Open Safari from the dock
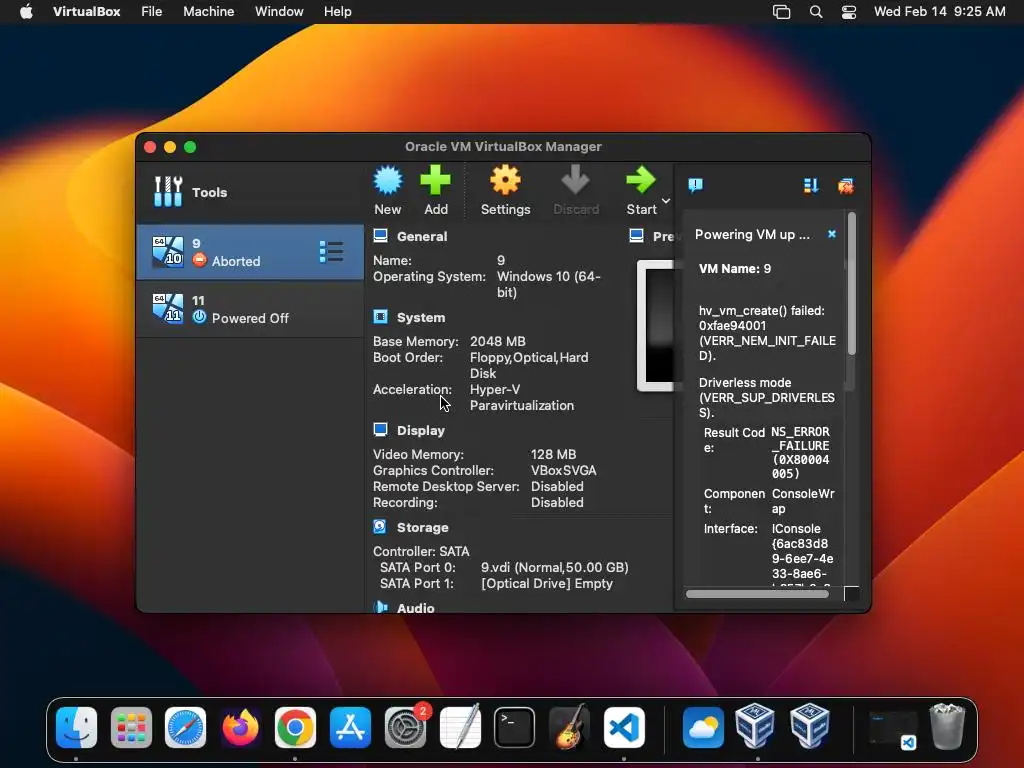The width and height of the screenshot is (1024, 768). point(185,728)
